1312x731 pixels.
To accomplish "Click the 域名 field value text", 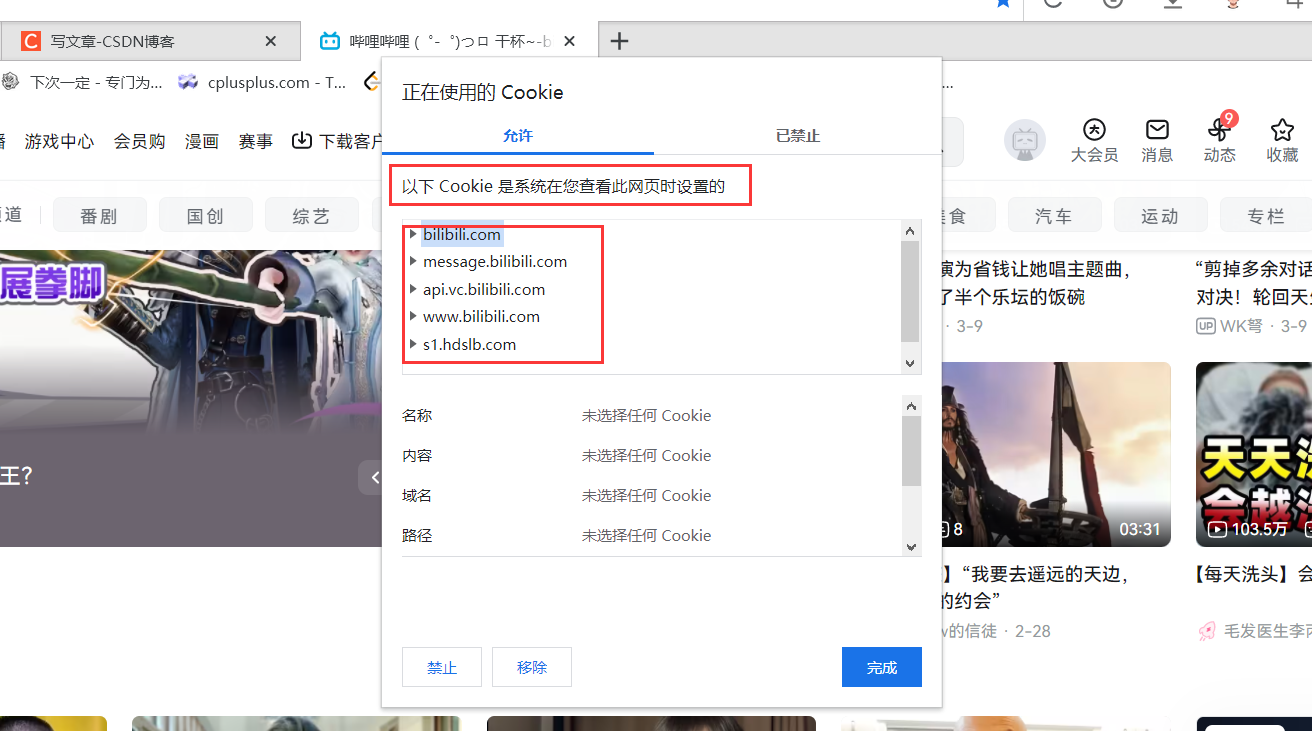I will pos(646,495).
